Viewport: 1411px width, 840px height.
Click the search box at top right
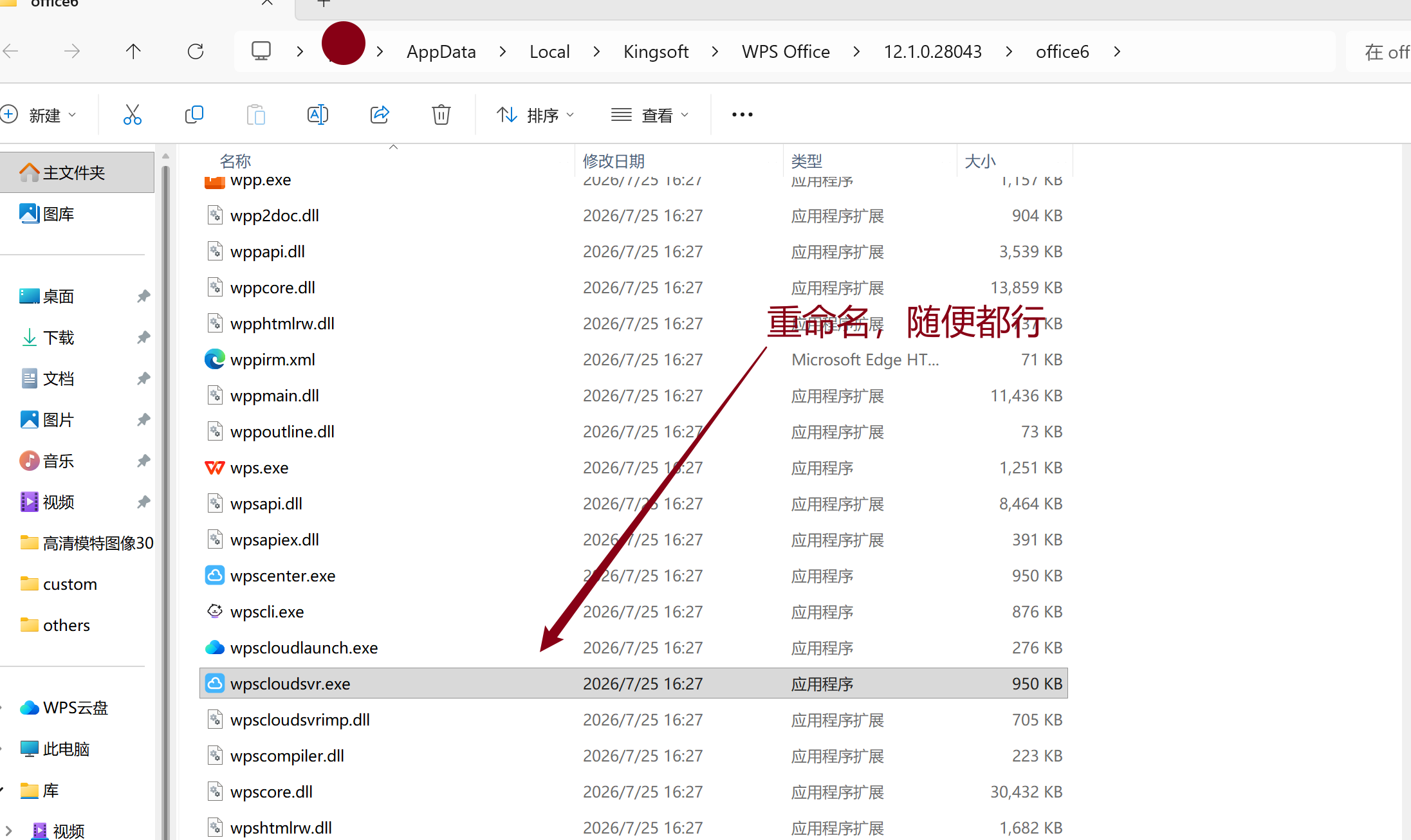click(x=1379, y=51)
